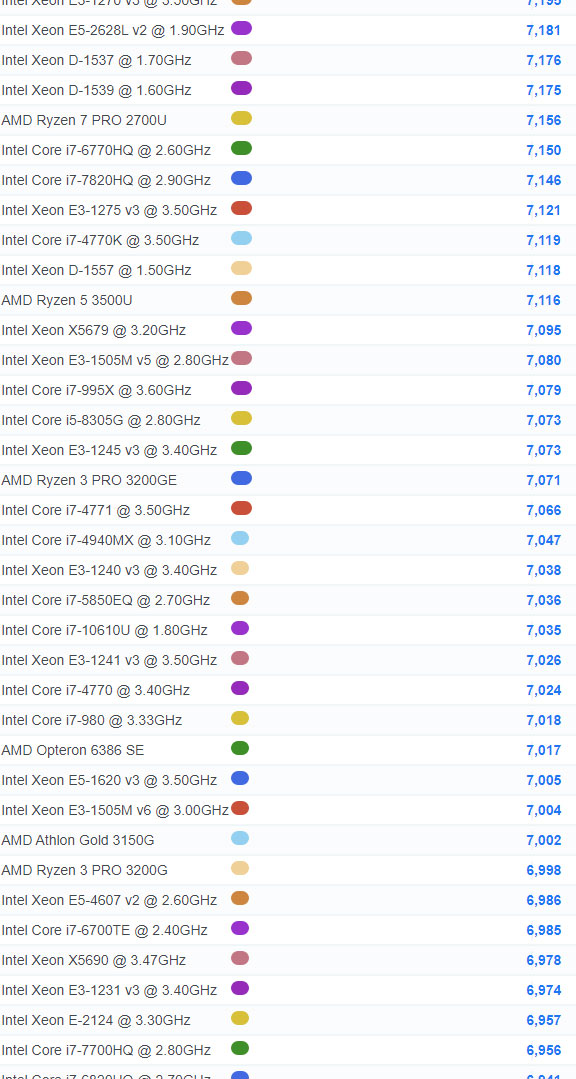
Task: Click the yellow swatch beside Ryzen 7 PRO 2700U
Action: point(242,118)
